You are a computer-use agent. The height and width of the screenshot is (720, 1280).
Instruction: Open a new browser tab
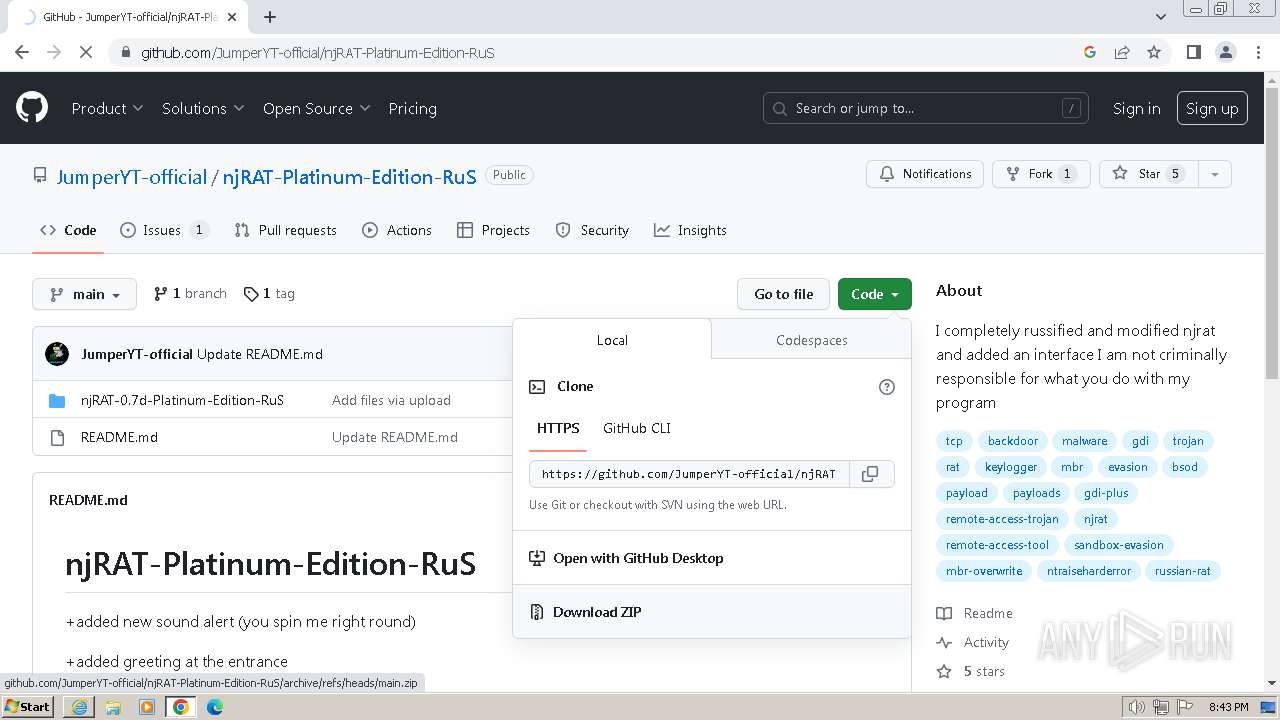tap(270, 17)
